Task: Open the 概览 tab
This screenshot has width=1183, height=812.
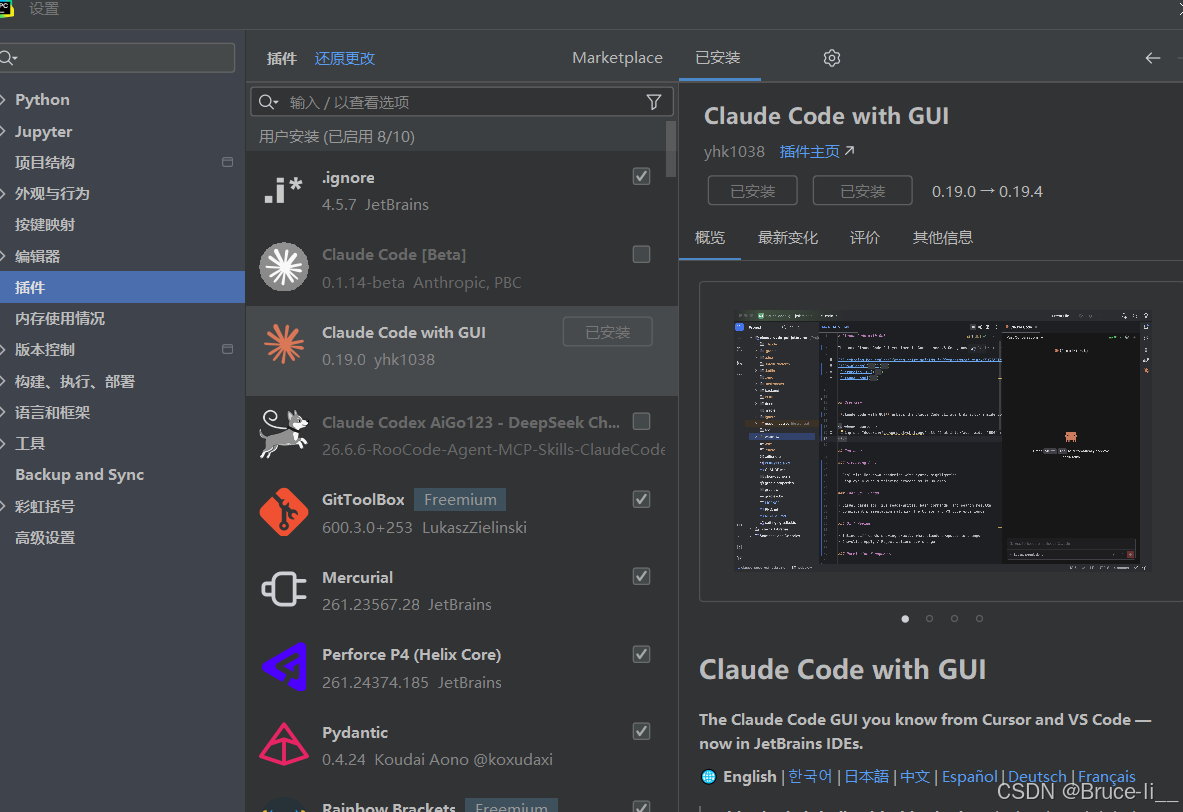Action: 709,238
